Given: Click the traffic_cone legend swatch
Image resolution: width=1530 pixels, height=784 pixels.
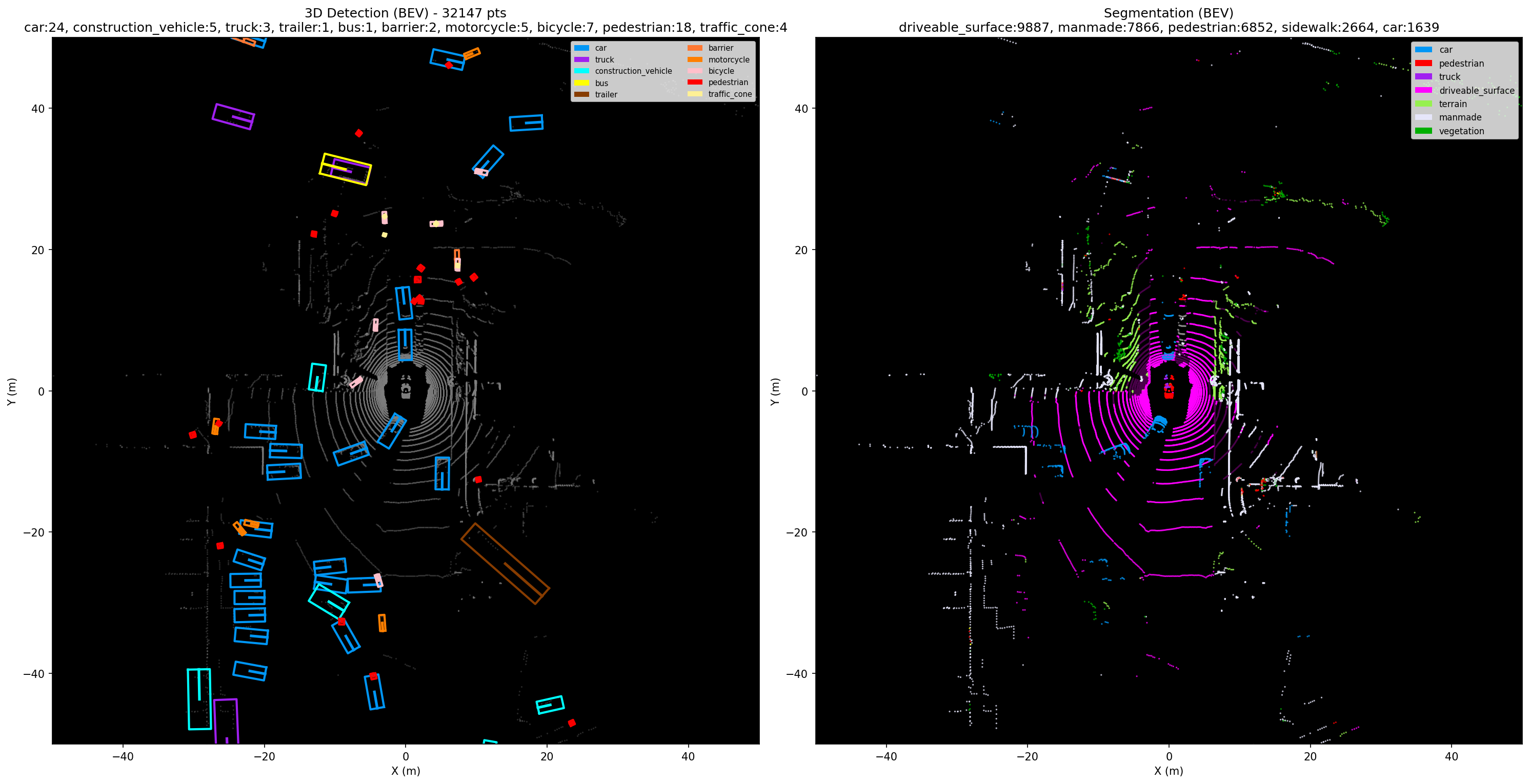Looking at the screenshot, I should 694,94.
